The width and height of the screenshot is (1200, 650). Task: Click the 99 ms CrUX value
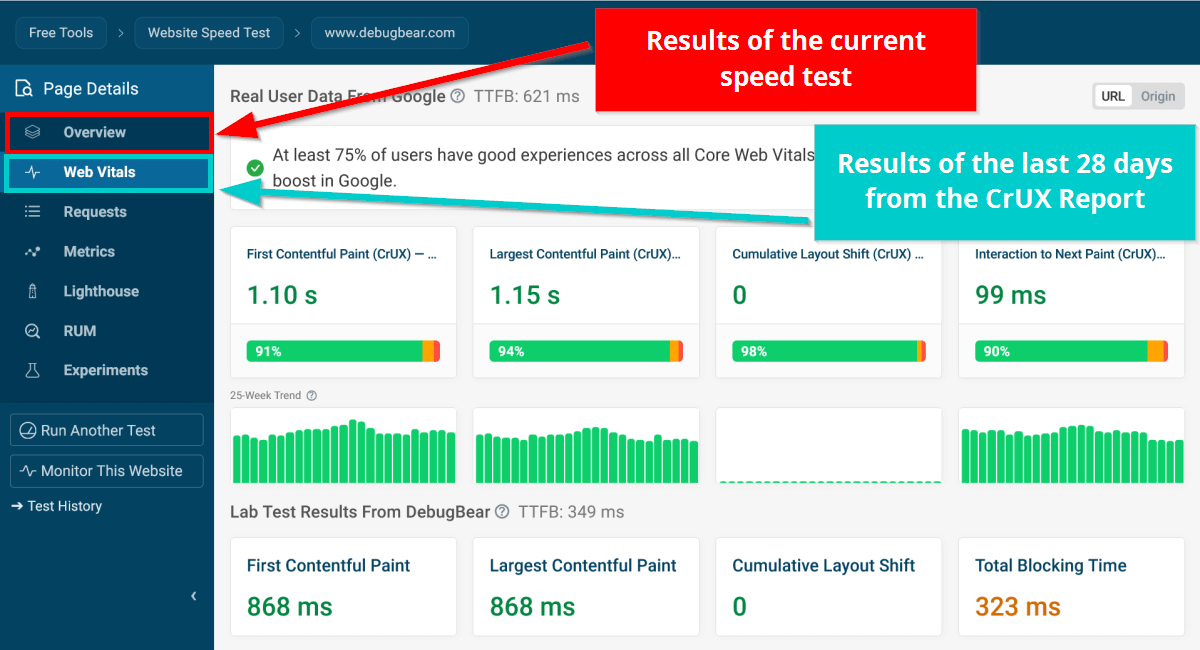click(x=1011, y=296)
